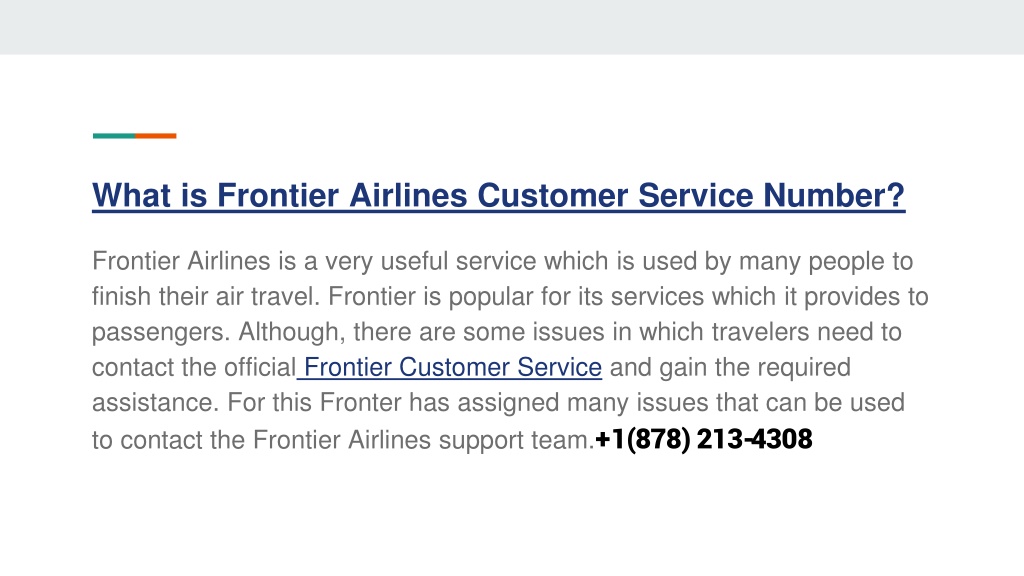Image resolution: width=1024 pixels, height=576 pixels.
Task: Click the gray header band at the top
Action: click(x=512, y=27)
